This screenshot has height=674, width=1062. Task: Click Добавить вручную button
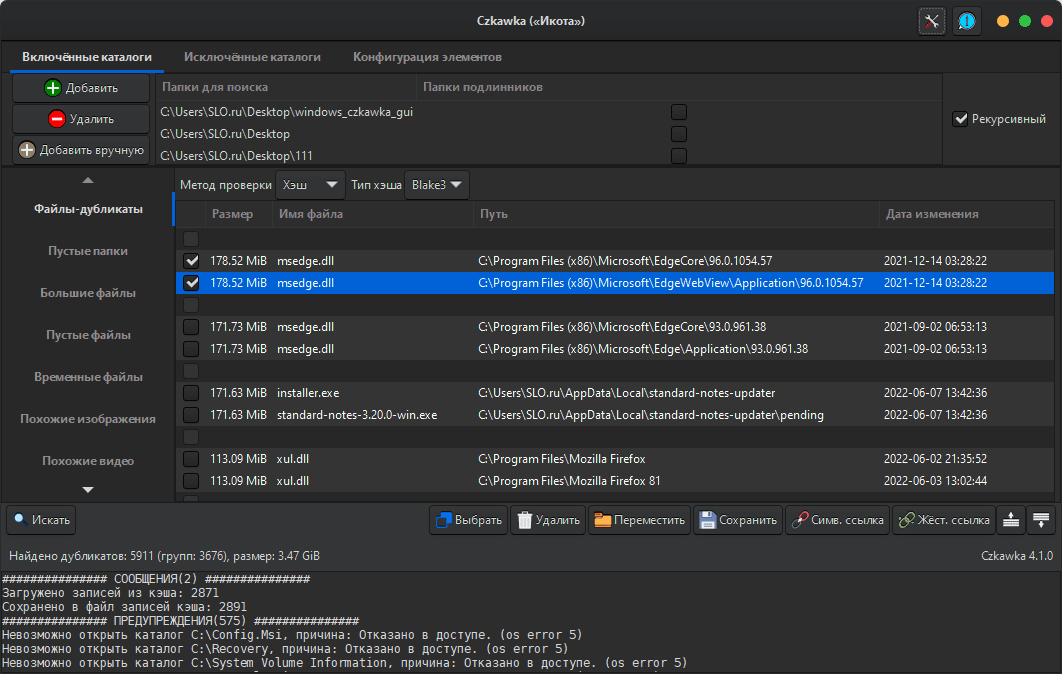coord(81,150)
